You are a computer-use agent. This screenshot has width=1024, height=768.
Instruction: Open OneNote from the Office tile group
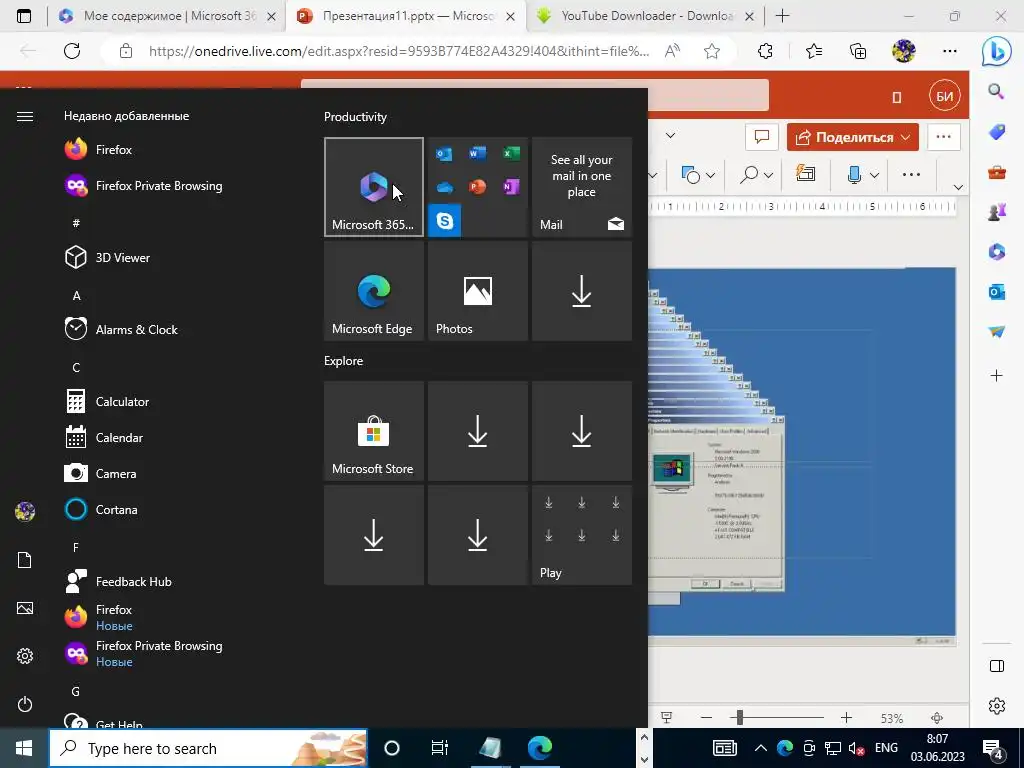coord(511,187)
